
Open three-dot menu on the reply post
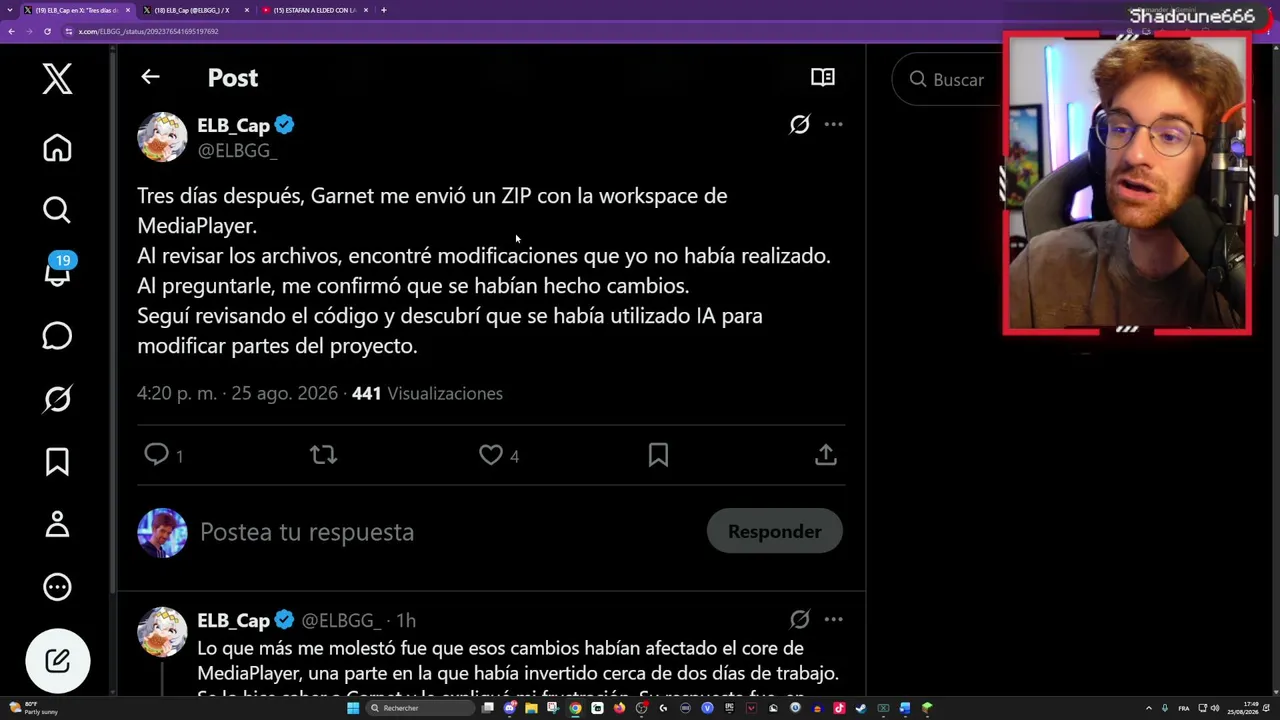833,620
